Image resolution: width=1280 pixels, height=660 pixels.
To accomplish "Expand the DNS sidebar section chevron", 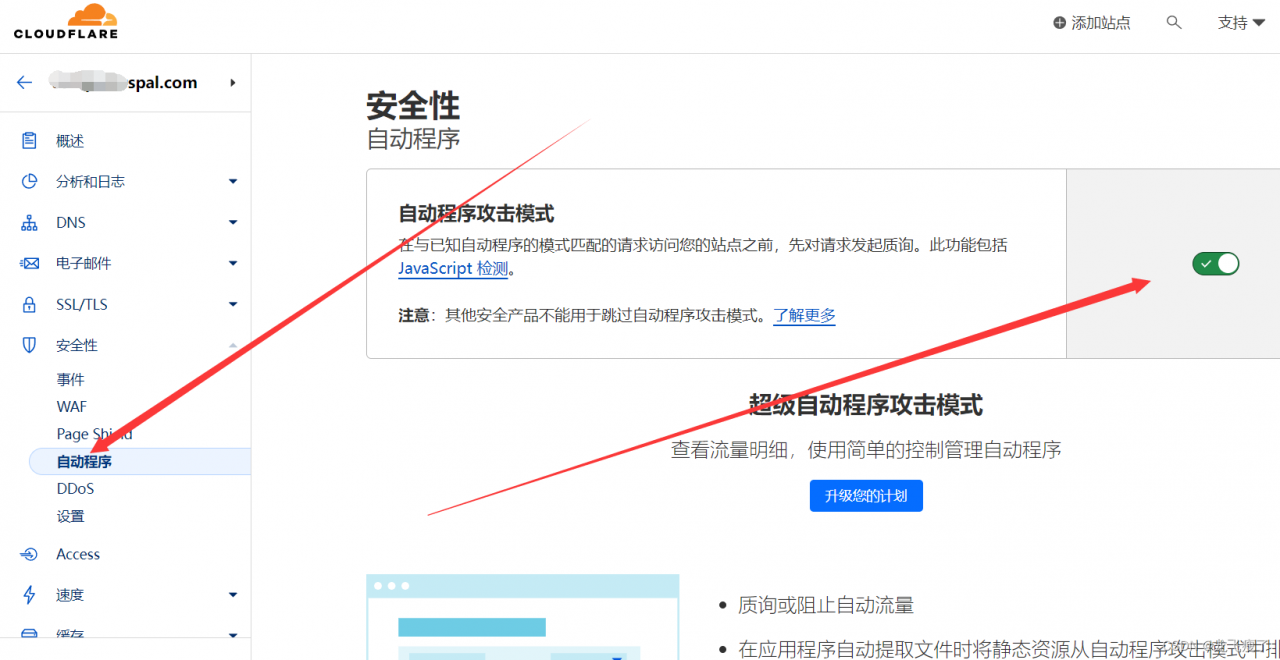I will [232, 222].
